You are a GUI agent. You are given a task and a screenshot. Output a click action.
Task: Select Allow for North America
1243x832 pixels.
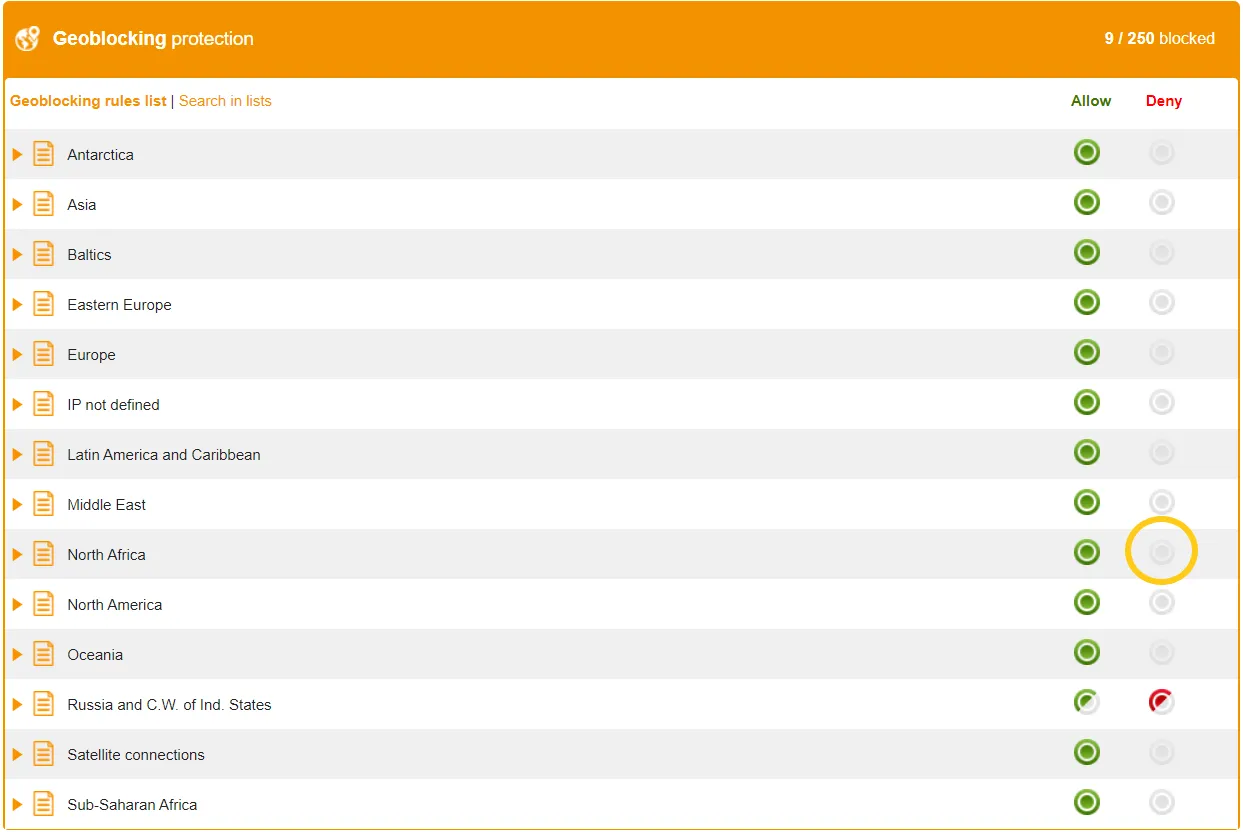pos(1087,602)
